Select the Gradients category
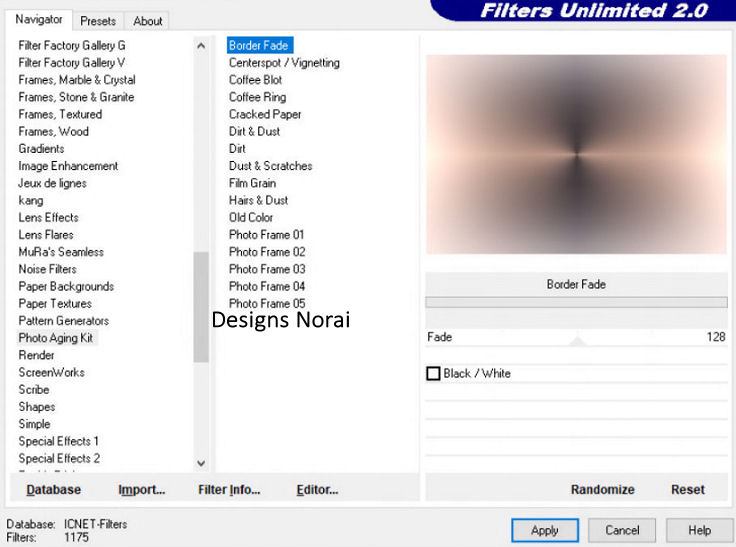Screen dimensions: 736x547 point(41,149)
